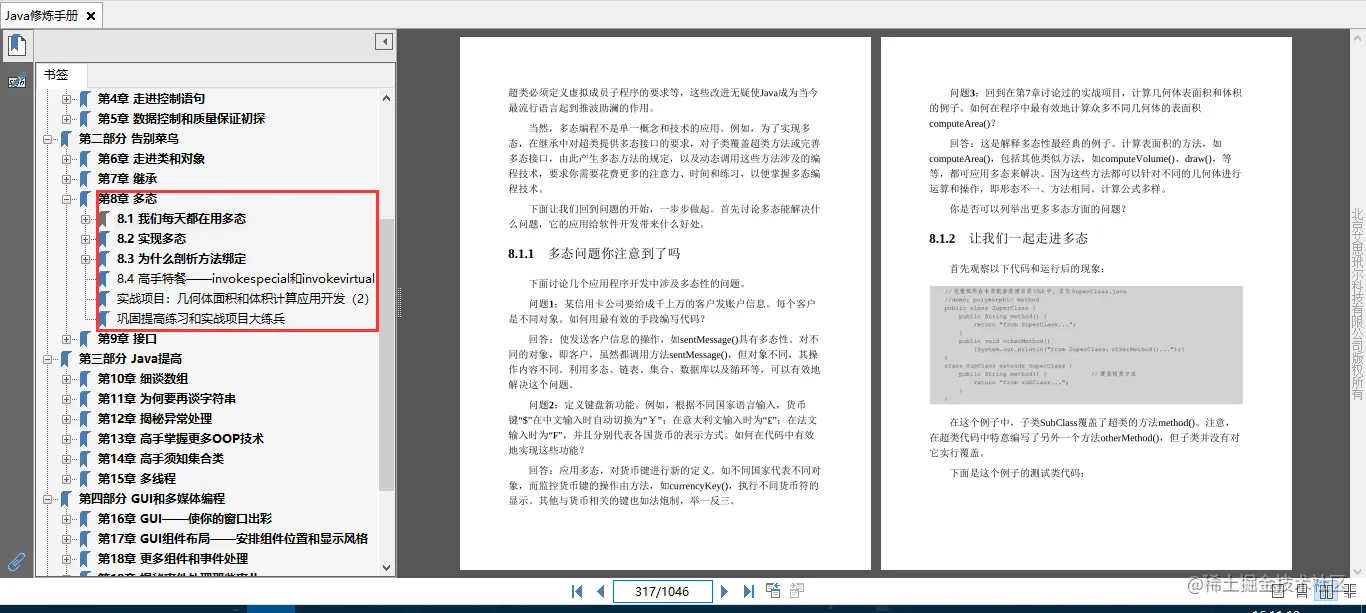Collapse the sidebar with the left arrow chevron
The height and width of the screenshot is (613, 1366).
pyautogui.click(x=384, y=41)
